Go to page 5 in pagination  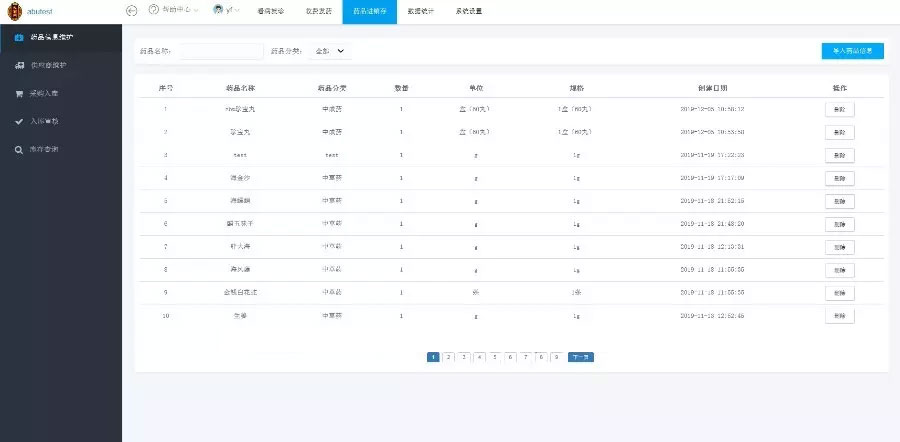(x=495, y=356)
